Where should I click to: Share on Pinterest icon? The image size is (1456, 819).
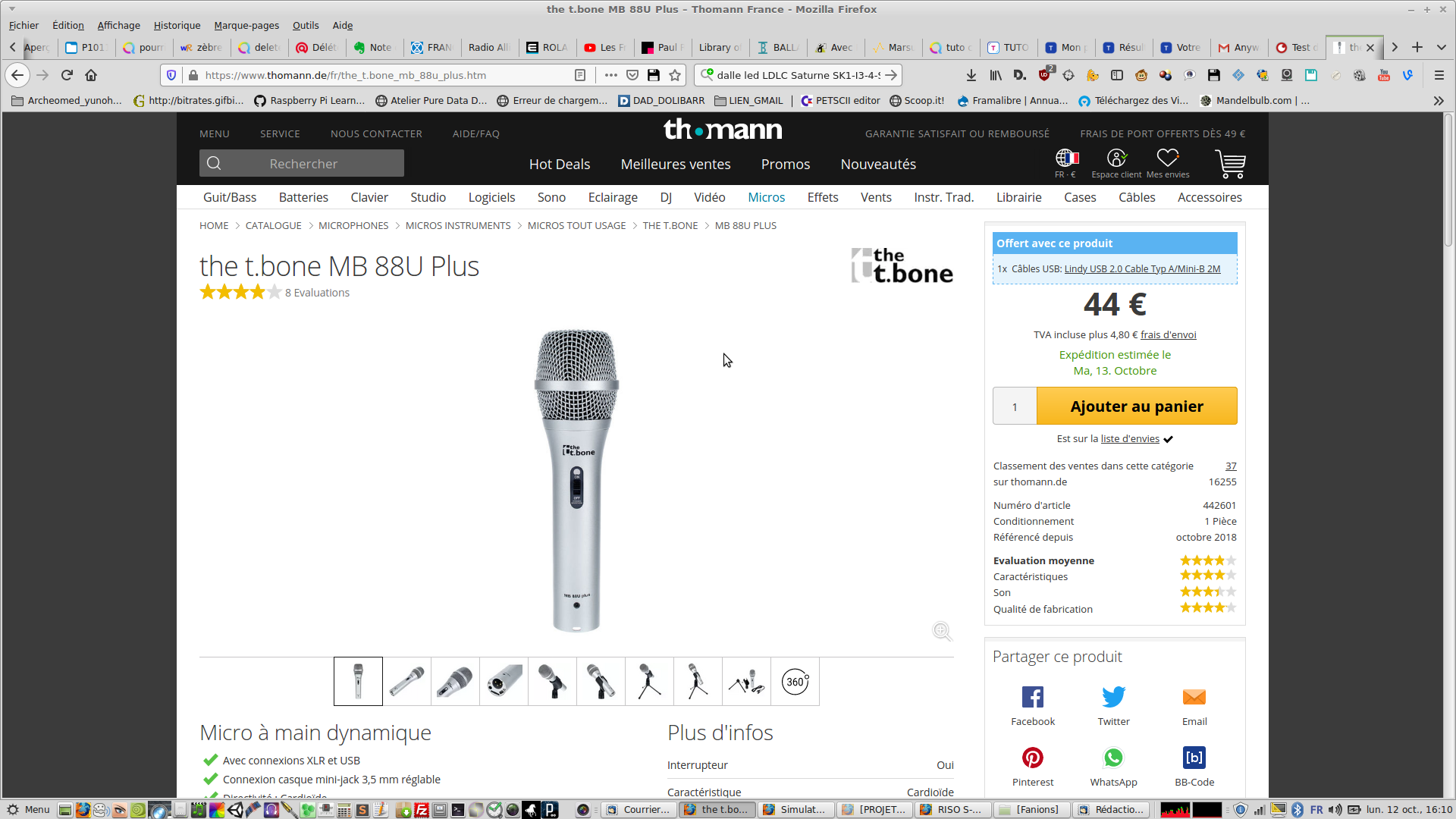coord(1032,758)
